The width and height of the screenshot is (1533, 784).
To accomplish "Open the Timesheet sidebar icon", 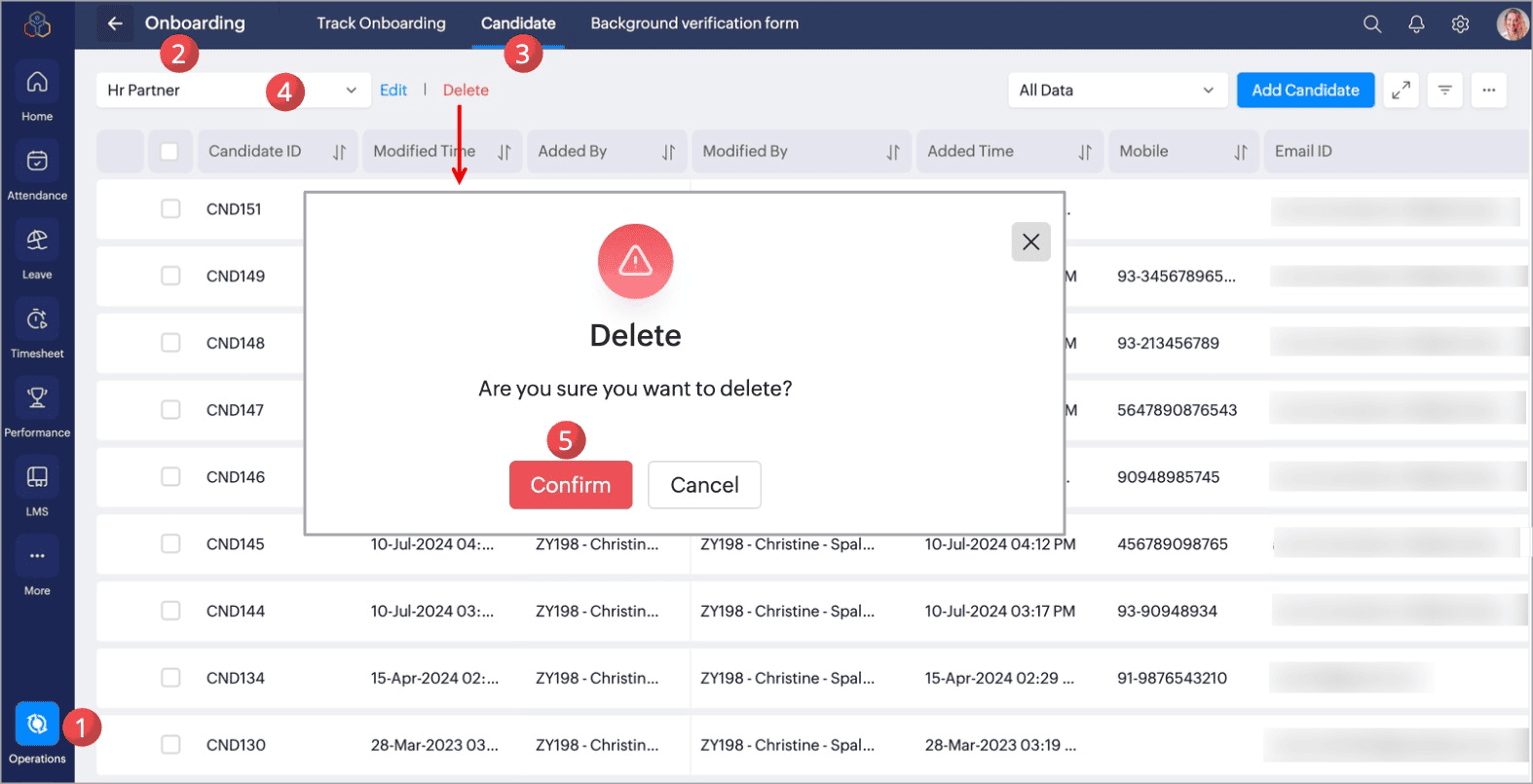I will [x=37, y=319].
